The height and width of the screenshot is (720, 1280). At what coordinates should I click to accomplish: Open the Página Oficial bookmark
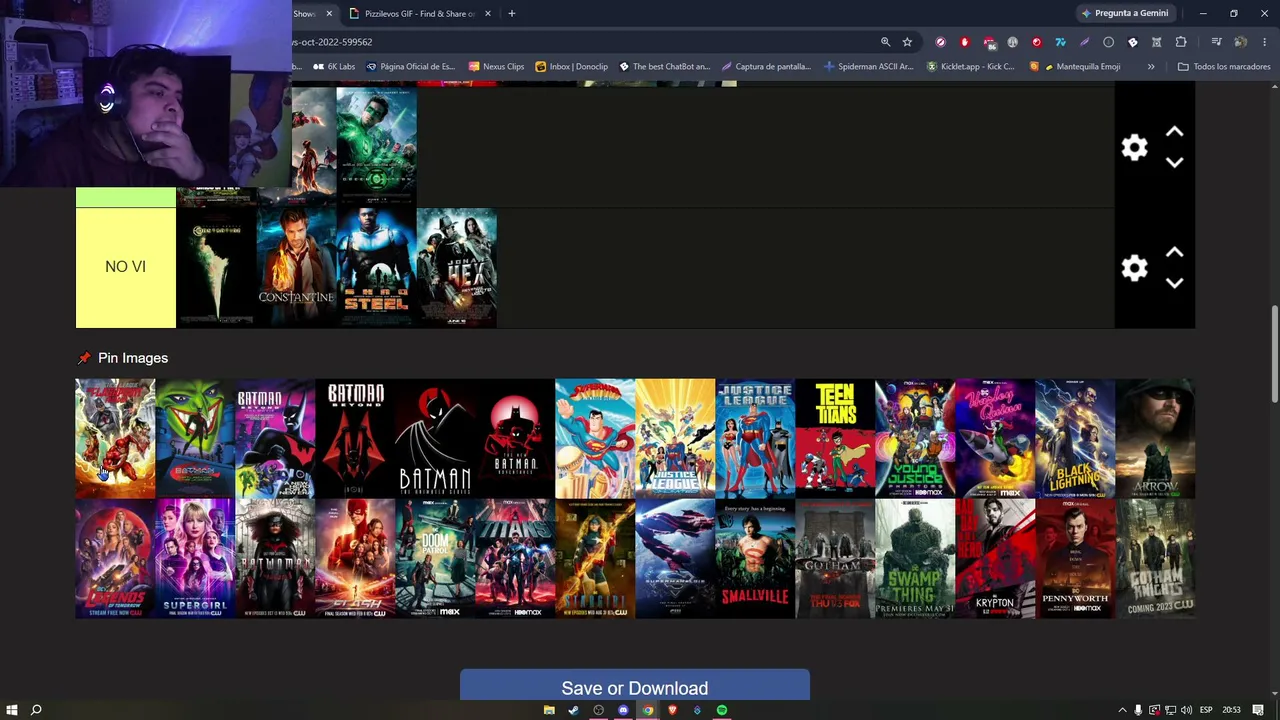point(411,66)
